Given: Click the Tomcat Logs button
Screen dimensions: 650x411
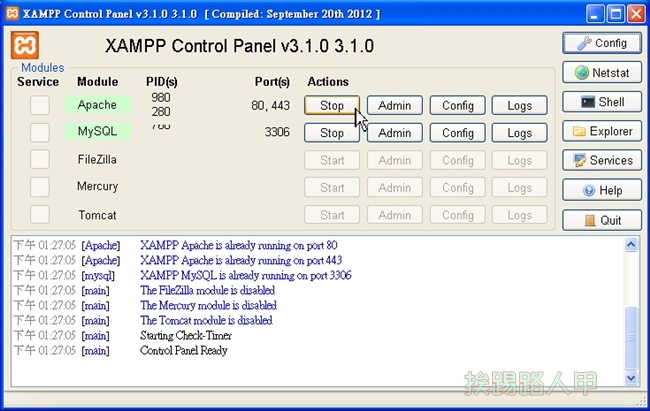Looking at the screenshot, I should pos(519,215).
